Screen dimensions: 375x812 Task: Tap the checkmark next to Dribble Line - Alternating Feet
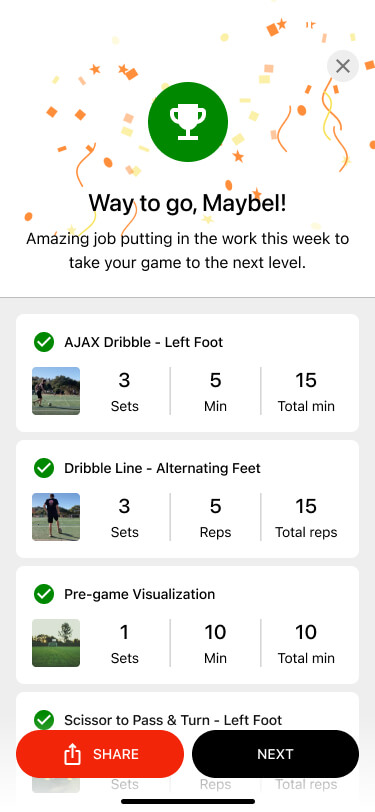[x=44, y=468]
